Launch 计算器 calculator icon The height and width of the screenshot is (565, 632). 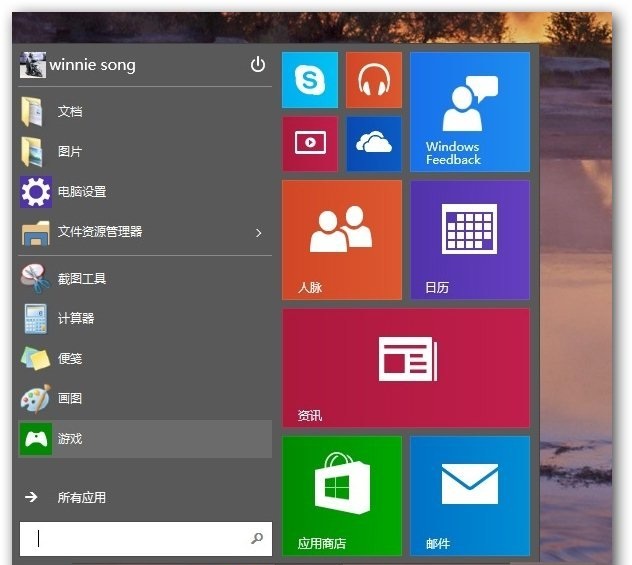point(35,319)
